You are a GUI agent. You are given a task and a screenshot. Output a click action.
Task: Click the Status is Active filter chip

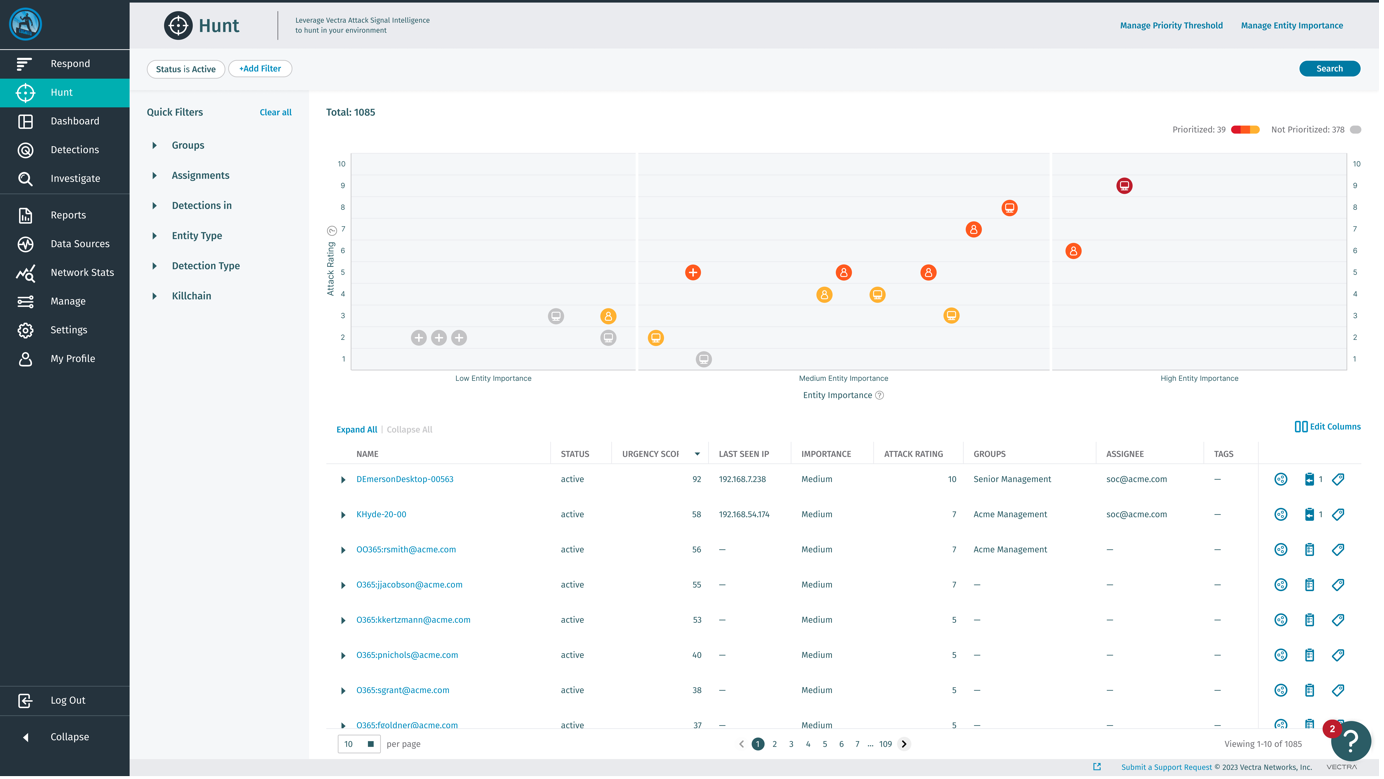pyautogui.click(x=185, y=68)
